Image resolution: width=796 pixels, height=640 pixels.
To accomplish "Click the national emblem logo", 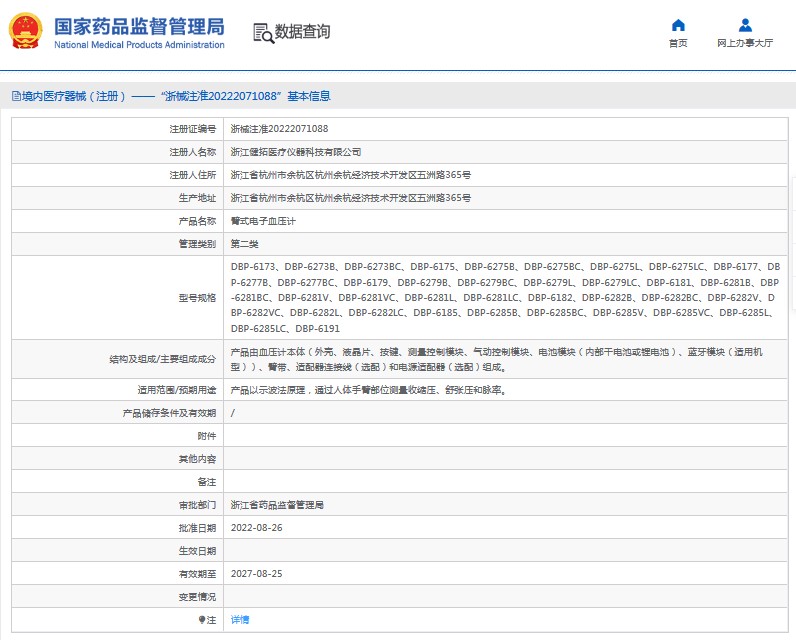I will (x=25, y=31).
